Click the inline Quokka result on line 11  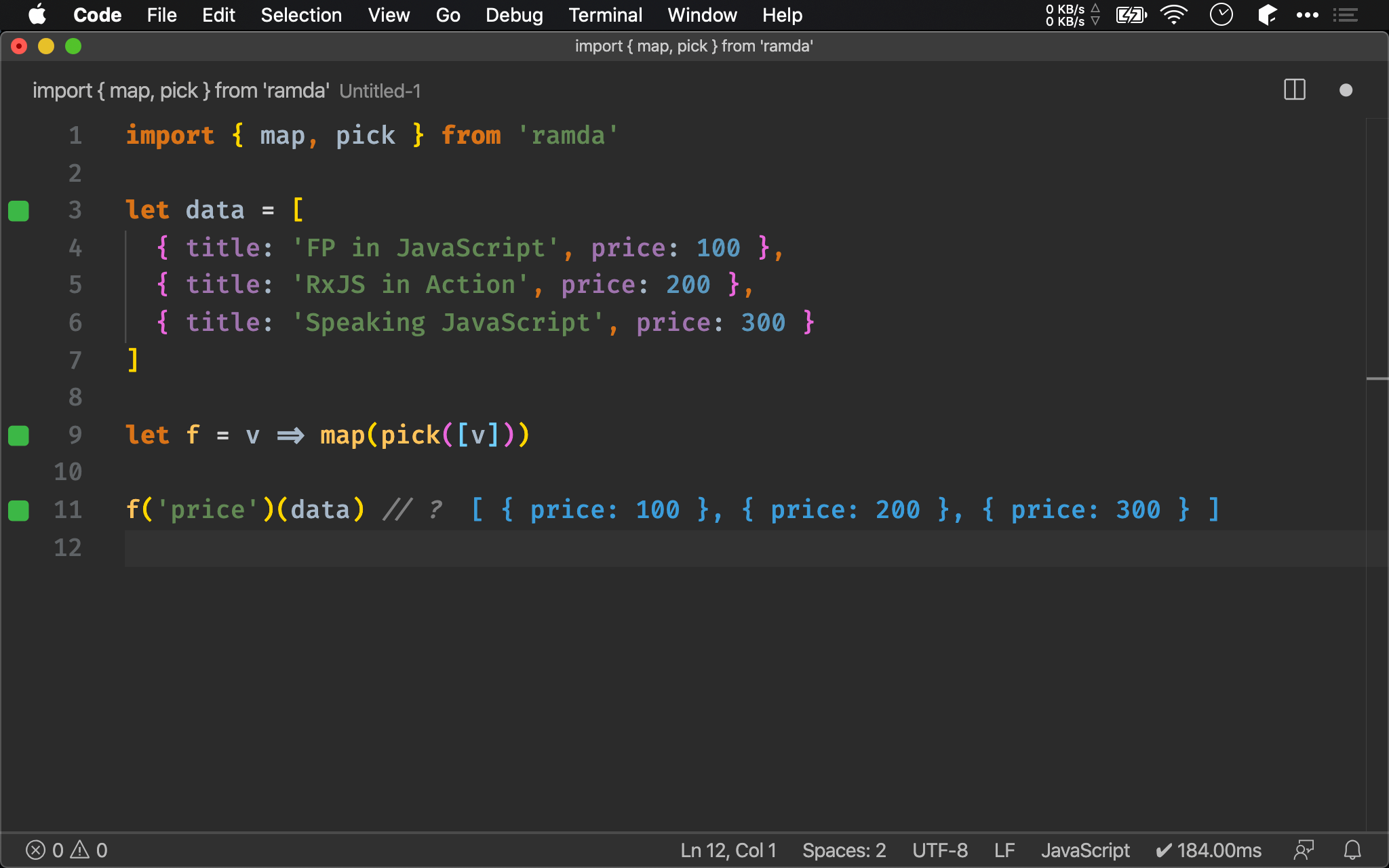tap(845, 510)
